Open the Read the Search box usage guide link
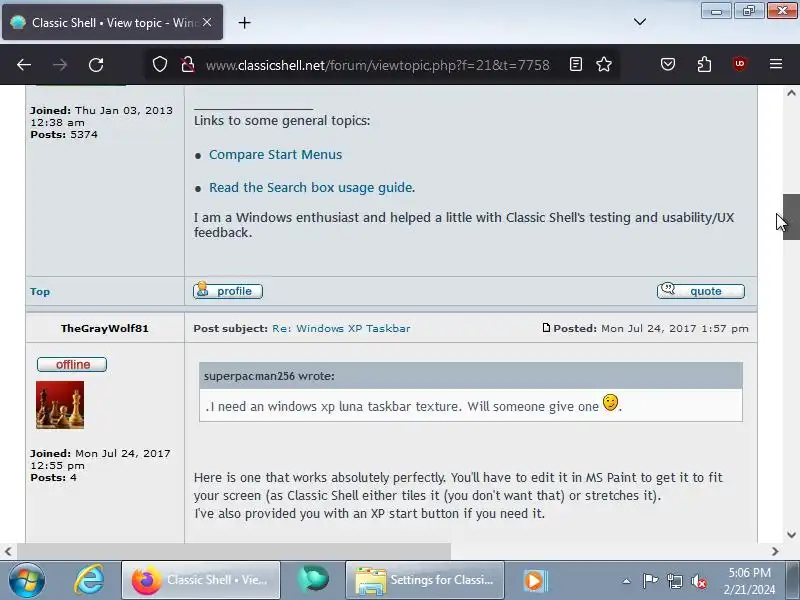 (311, 187)
